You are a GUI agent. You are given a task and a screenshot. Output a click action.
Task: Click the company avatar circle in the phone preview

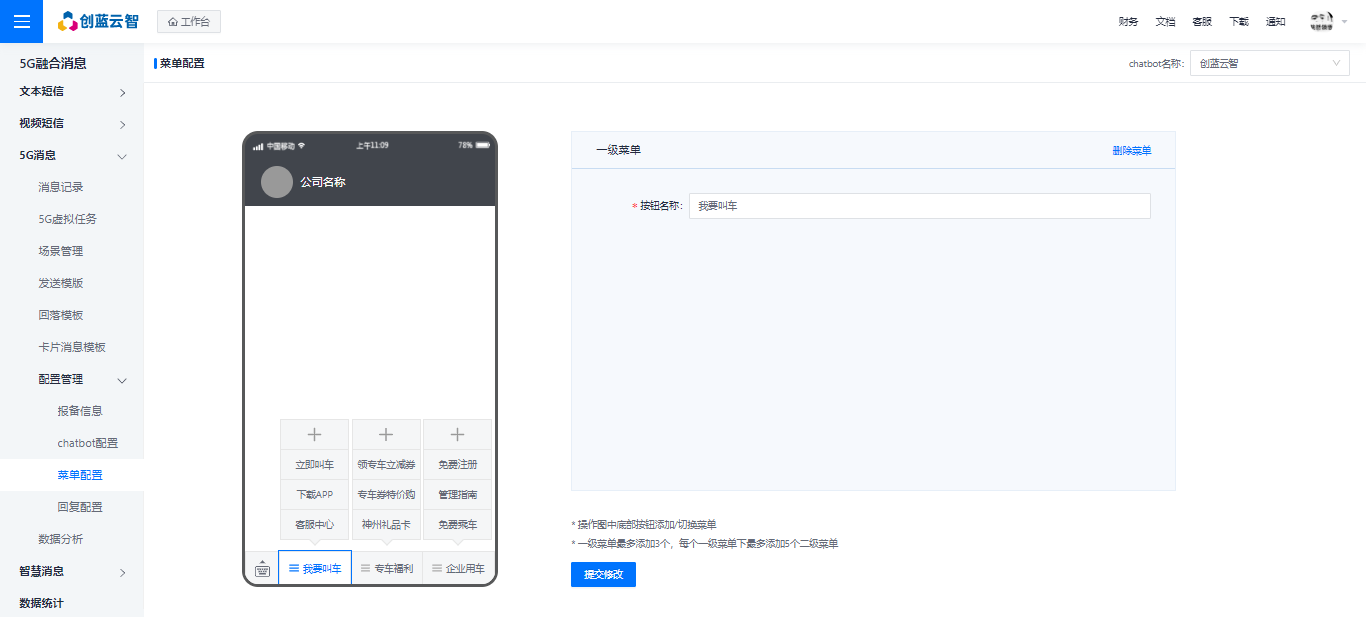tap(277, 182)
